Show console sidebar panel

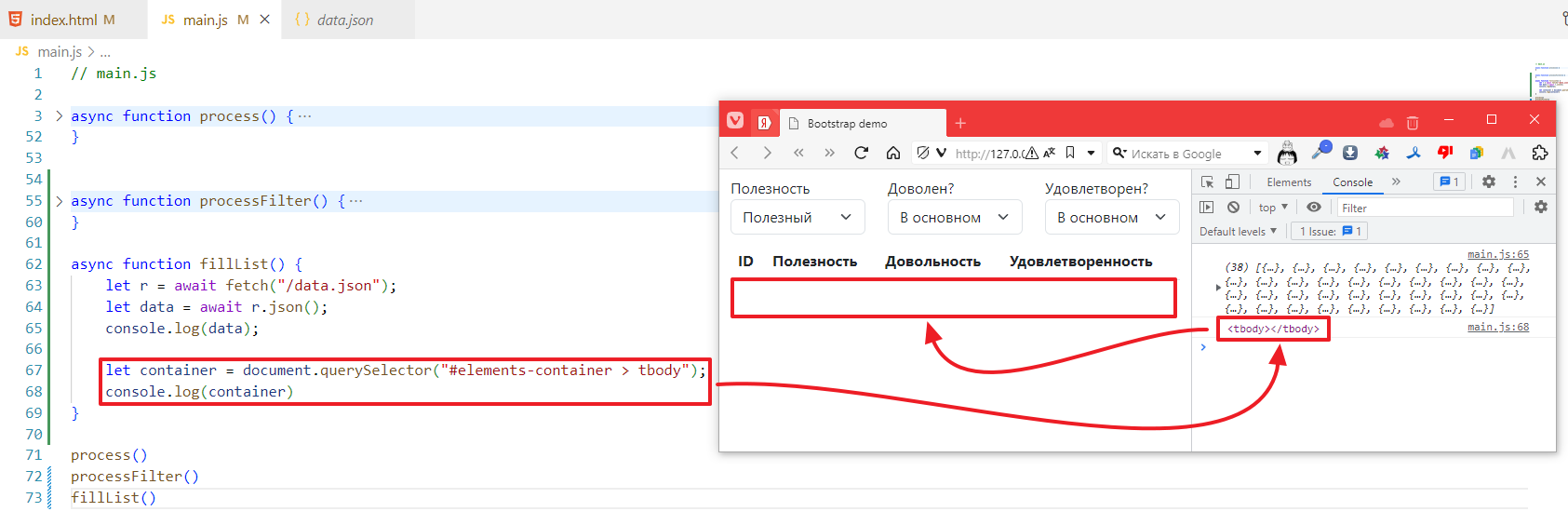1207,208
